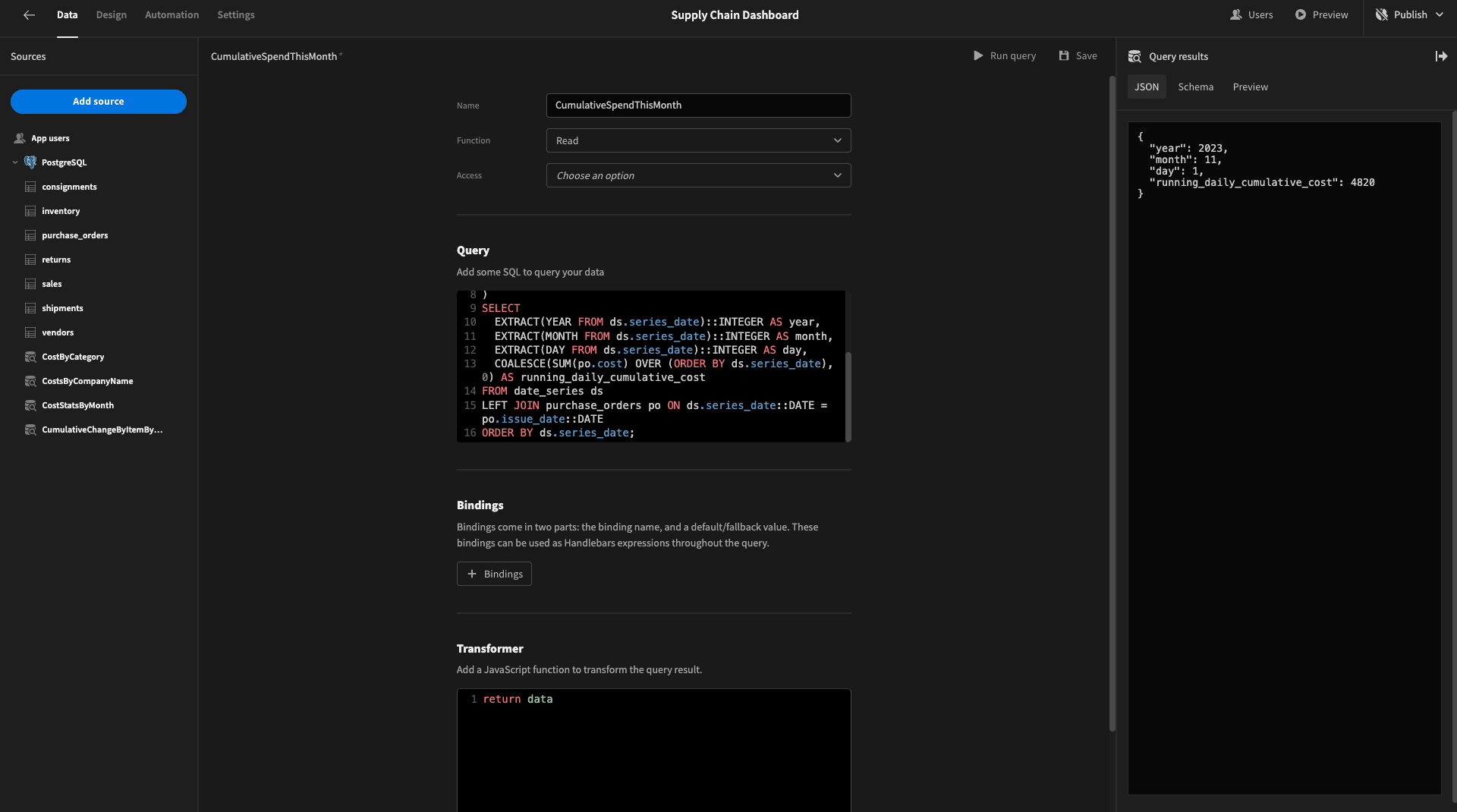Select the purchase_orders table label
Image resolution: width=1457 pixels, height=812 pixels.
point(75,235)
